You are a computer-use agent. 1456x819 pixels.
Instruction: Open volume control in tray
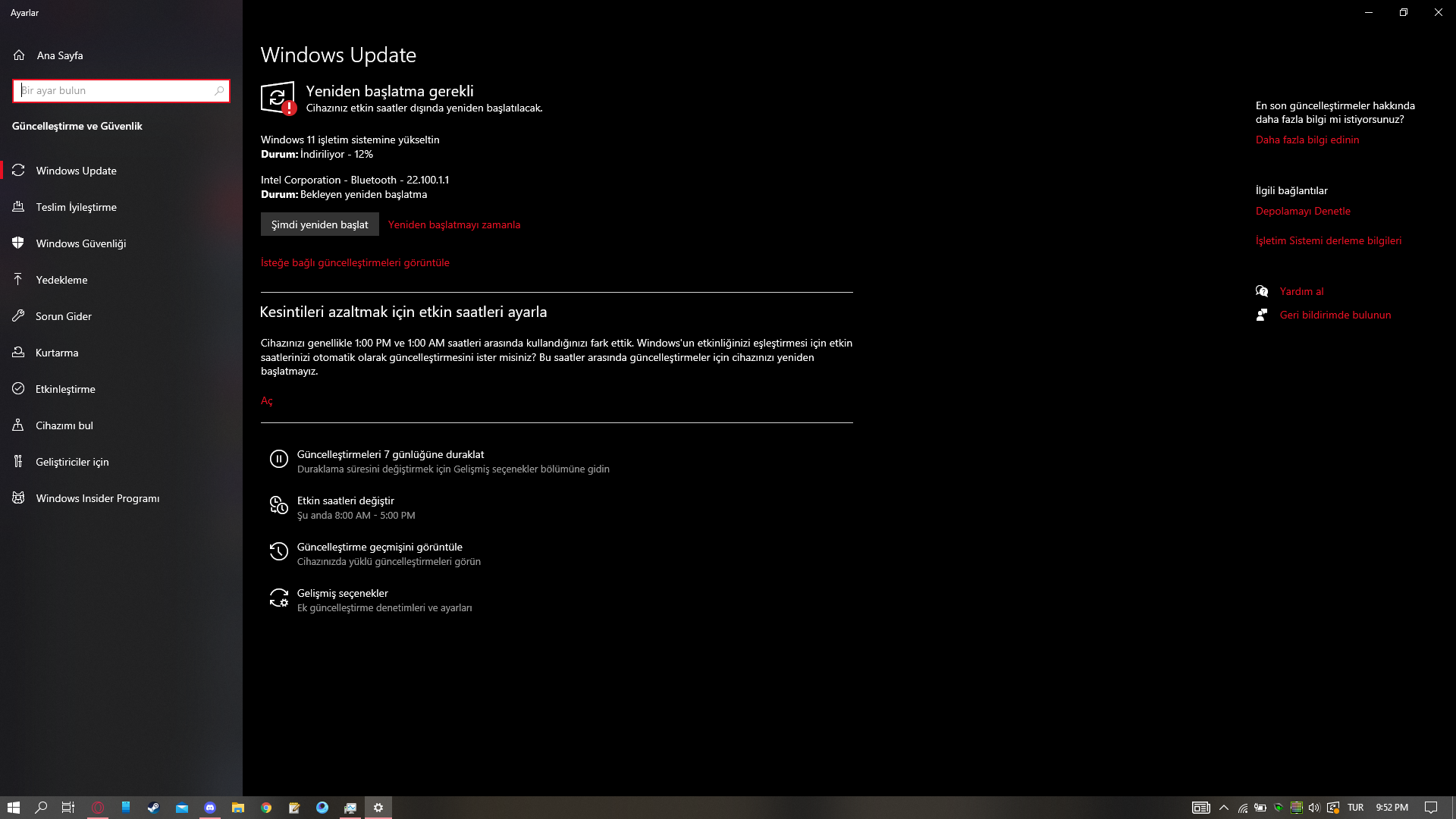coord(1314,808)
